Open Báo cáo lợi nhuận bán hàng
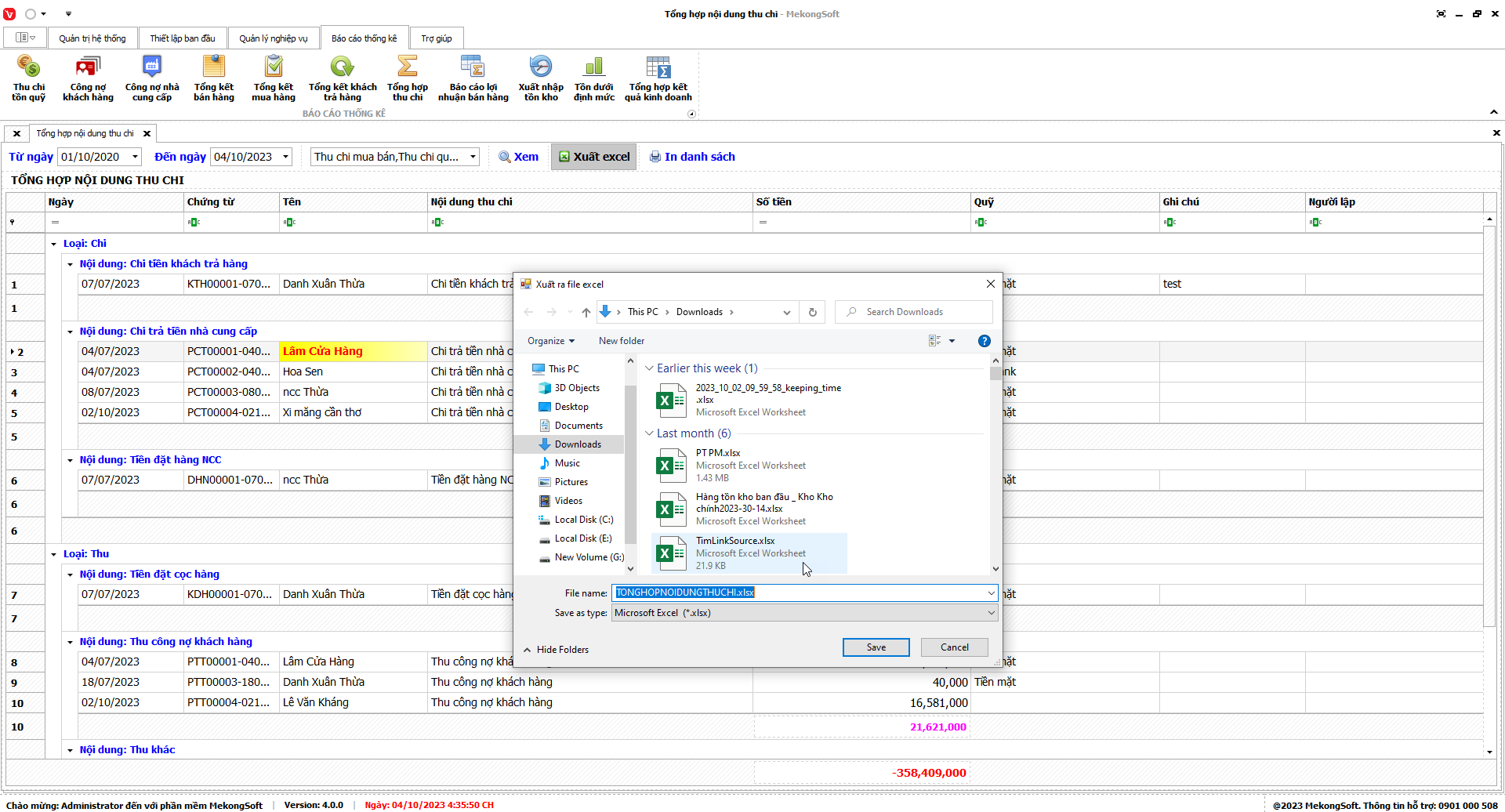The height and width of the screenshot is (812, 1505). (x=473, y=78)
